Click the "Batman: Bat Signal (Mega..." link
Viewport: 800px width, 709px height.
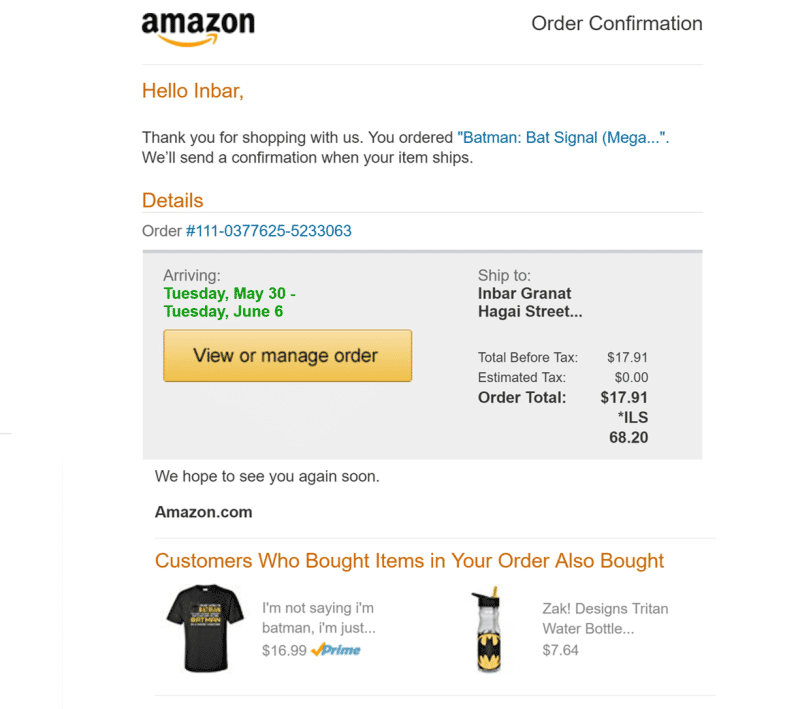point(562,138)
